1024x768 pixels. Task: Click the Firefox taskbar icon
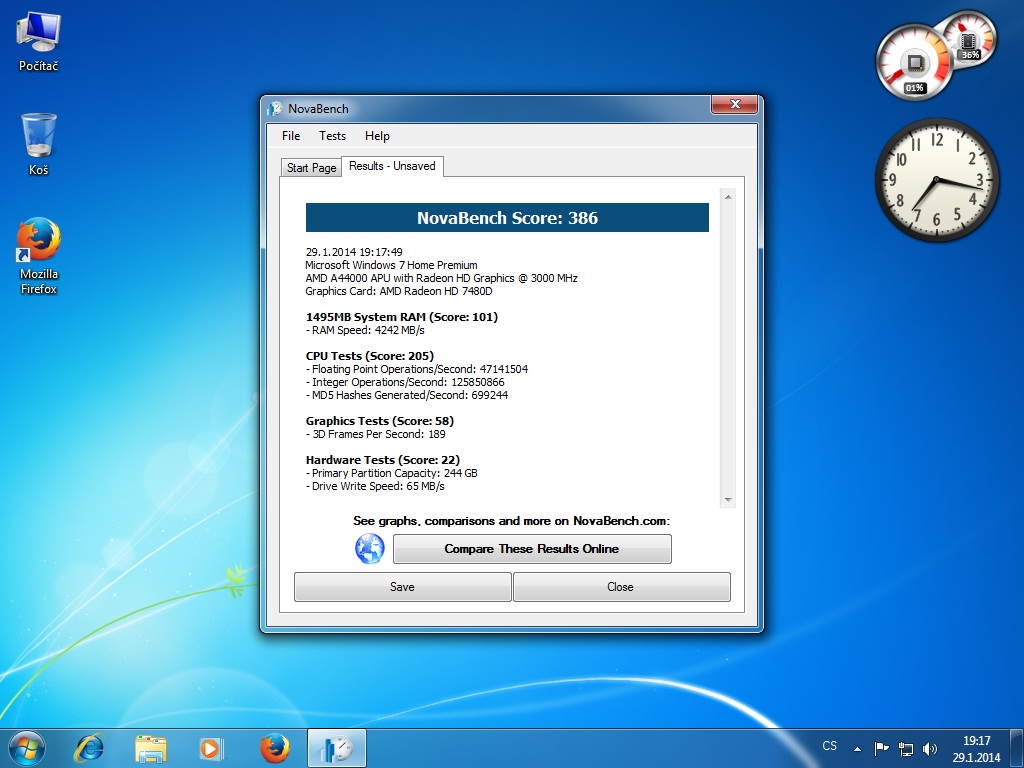[x=274, y=748]
